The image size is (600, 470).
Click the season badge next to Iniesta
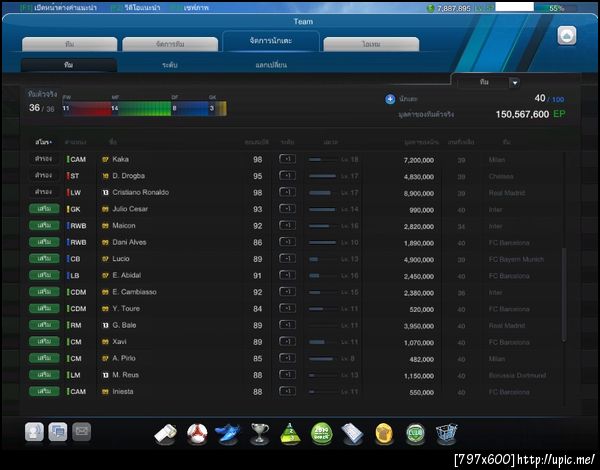point(105,392)
